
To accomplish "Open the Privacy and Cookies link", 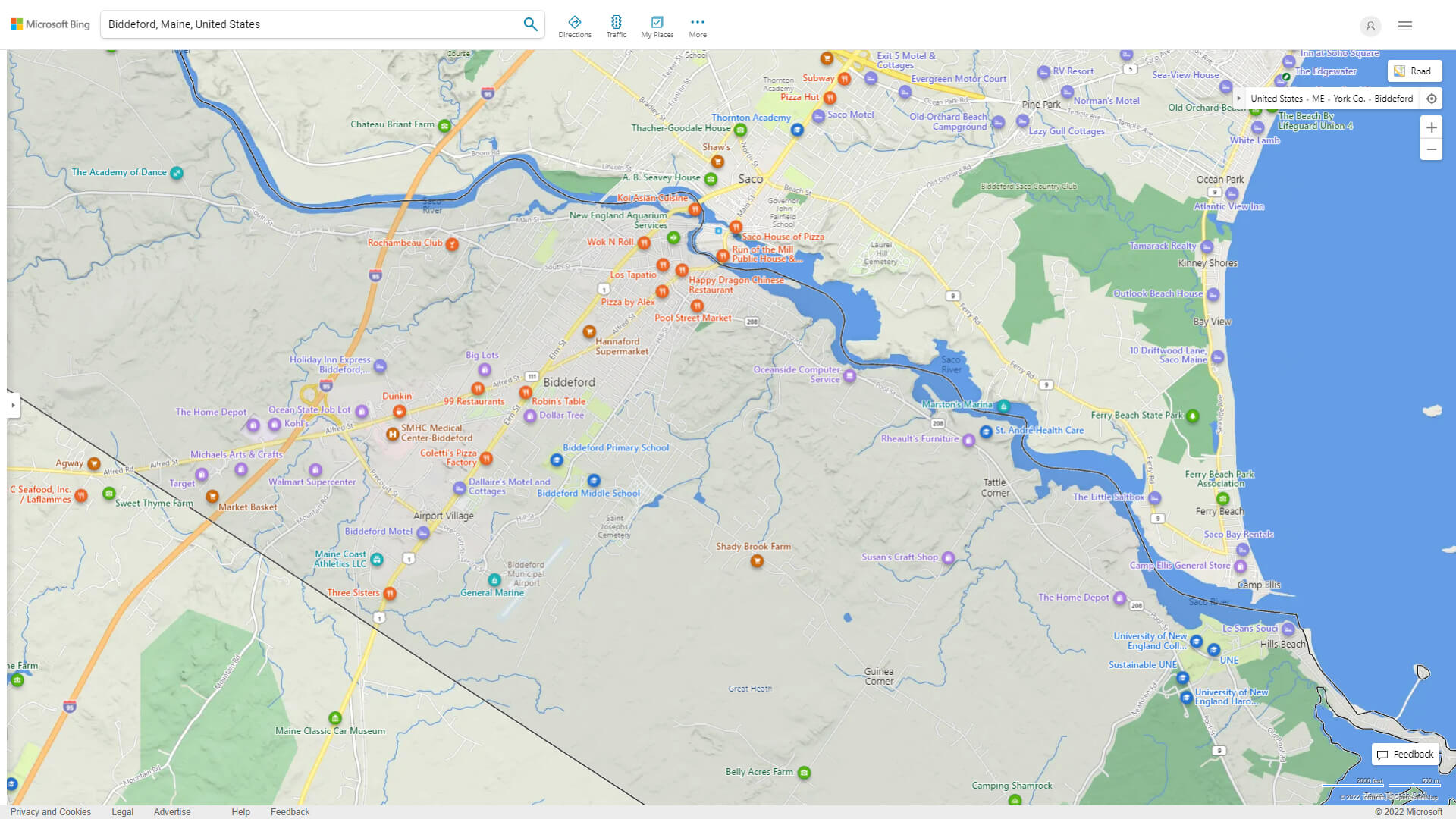I will 50,811.
